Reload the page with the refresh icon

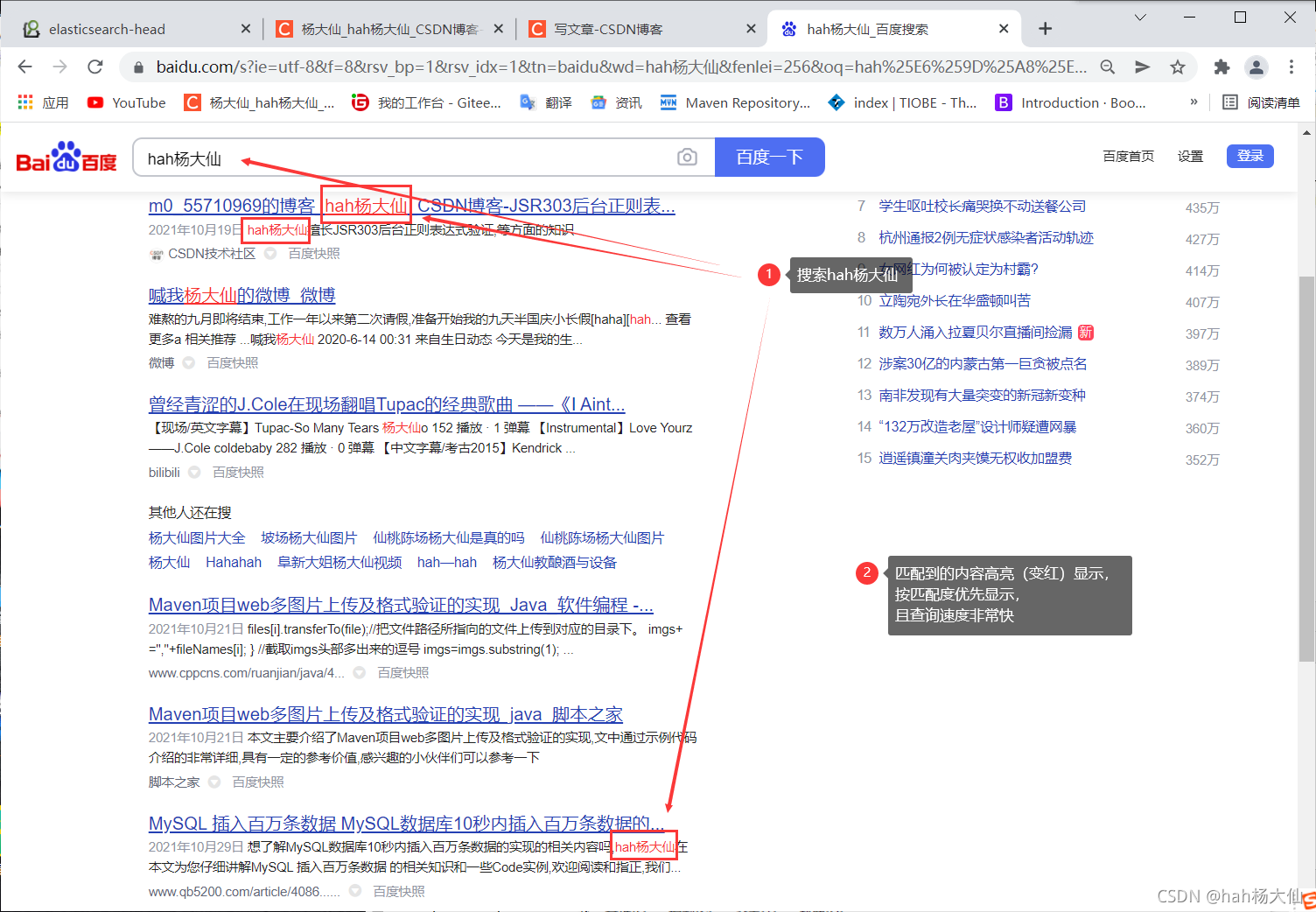click(x=95, y=67)
